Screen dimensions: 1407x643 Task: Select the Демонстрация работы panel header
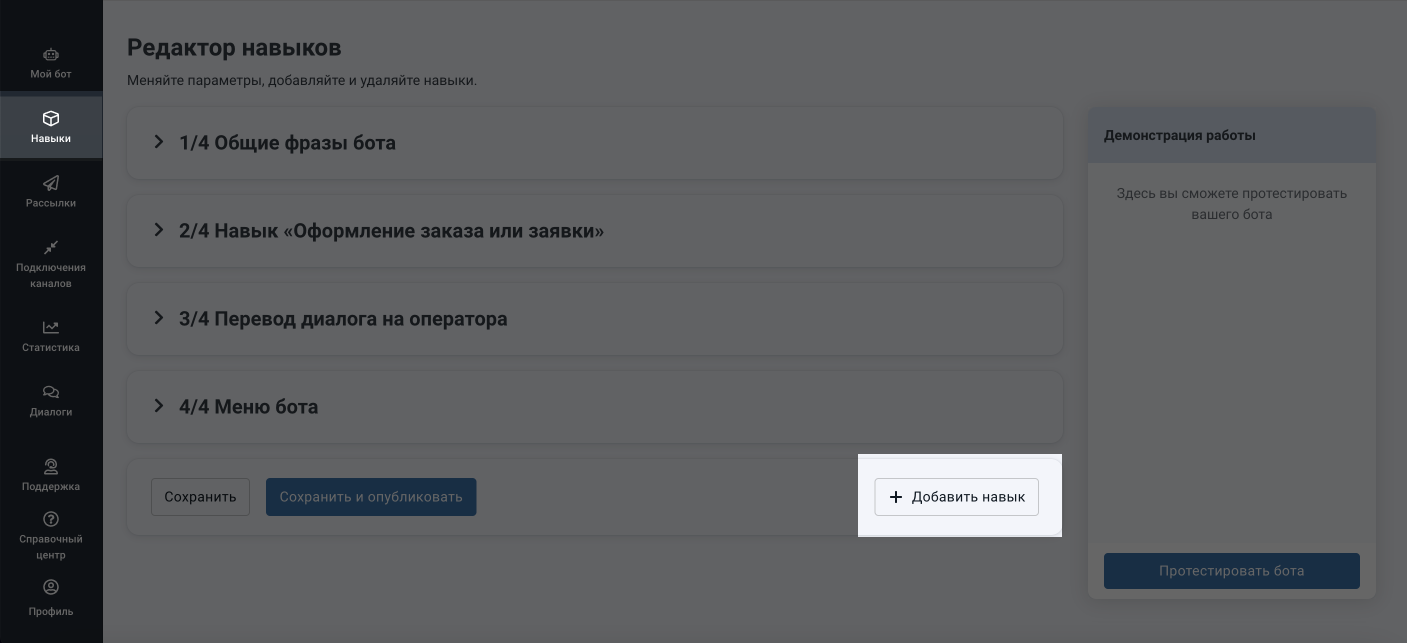1180,135
